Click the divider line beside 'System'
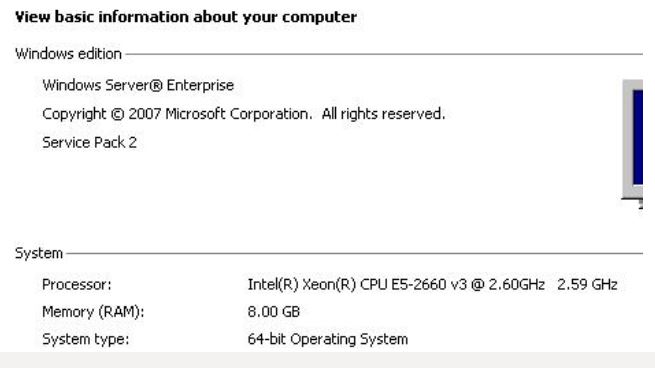The width and height of the screenshot is (655, 368). tap(355, 253)
